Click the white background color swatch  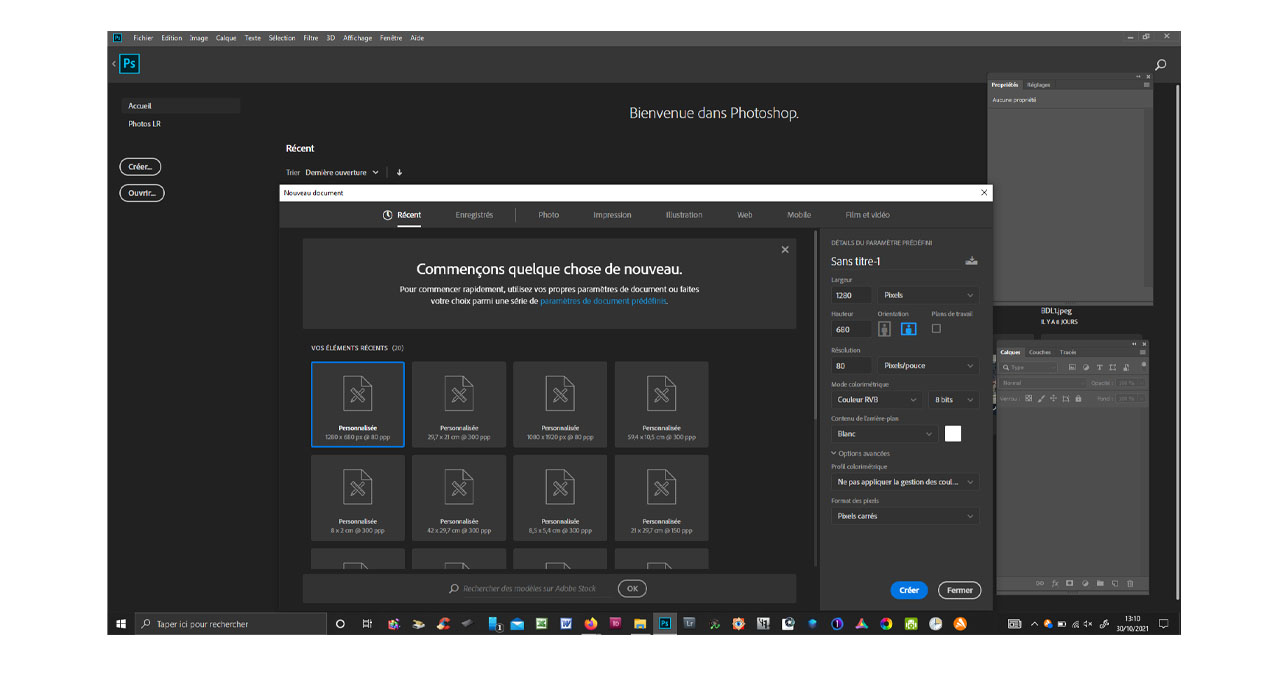click(953, 433)
